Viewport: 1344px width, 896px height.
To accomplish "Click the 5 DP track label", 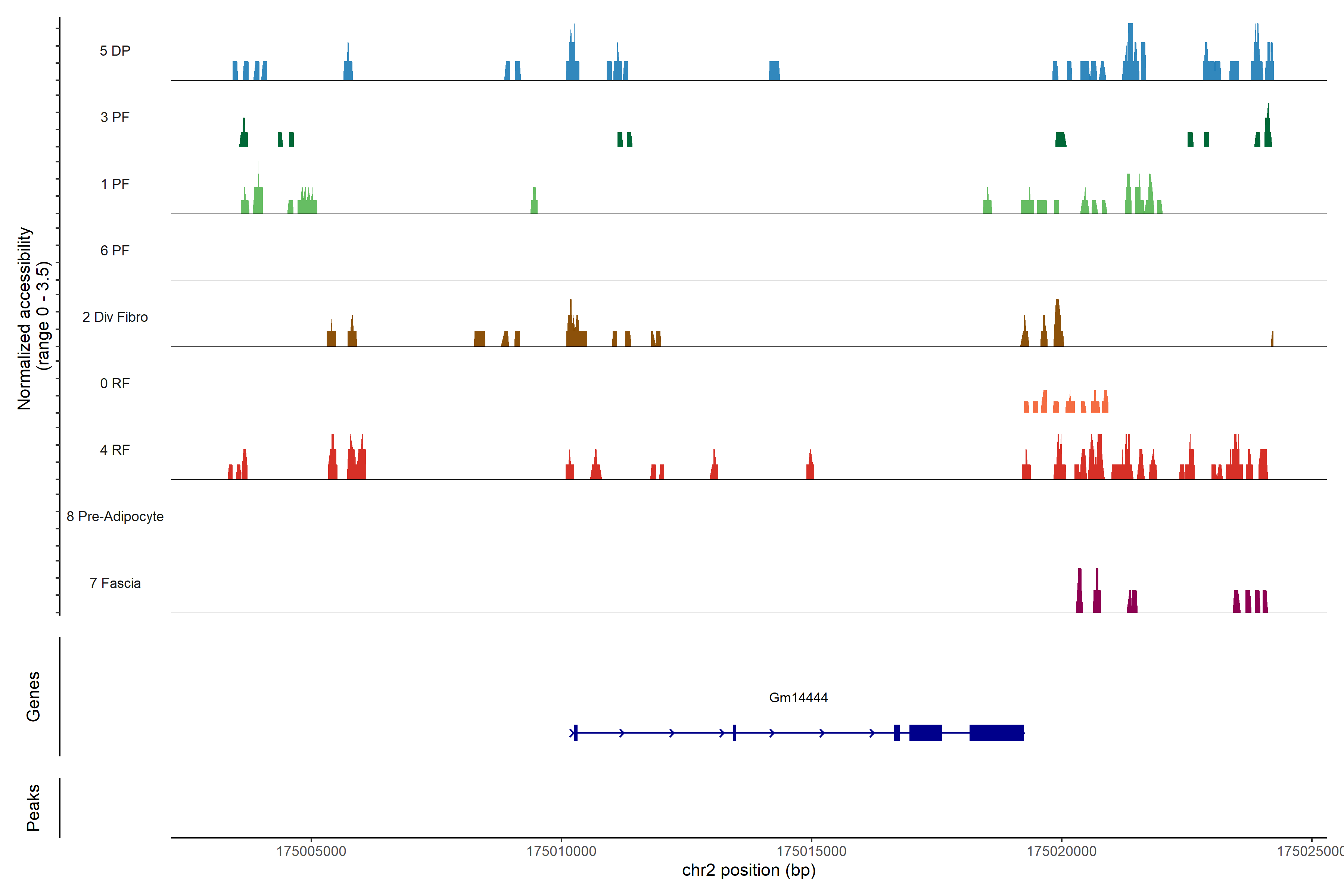I will 115,51.
